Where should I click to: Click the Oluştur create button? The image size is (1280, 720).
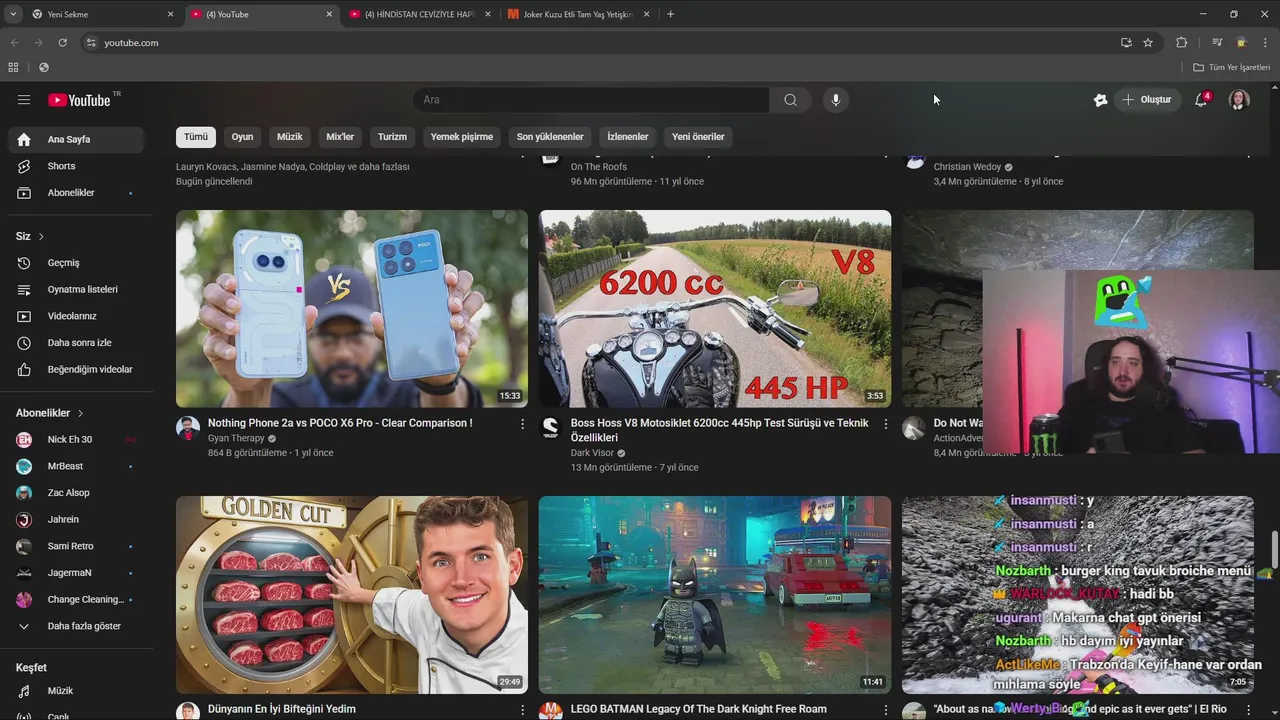(x=1147, y=100)
